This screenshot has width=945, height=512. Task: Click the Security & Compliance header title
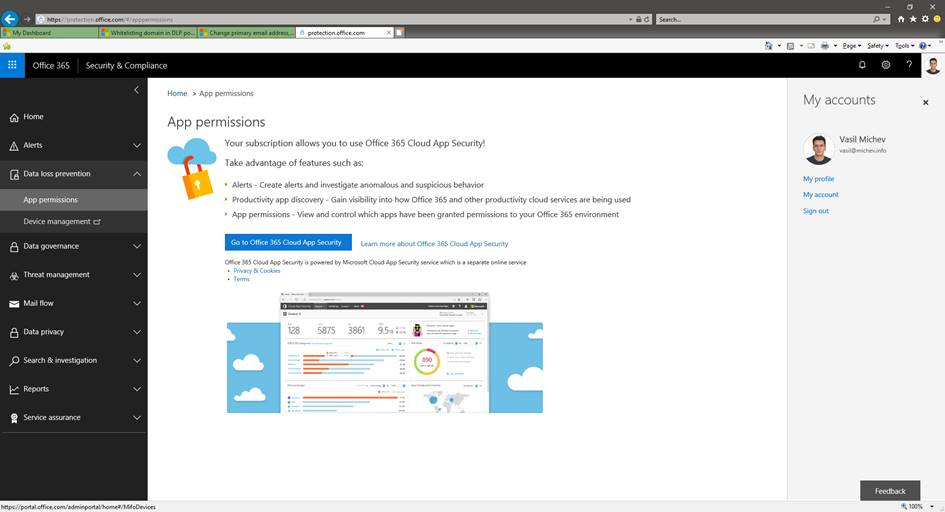pyautogui.click(x=126, y=66)
